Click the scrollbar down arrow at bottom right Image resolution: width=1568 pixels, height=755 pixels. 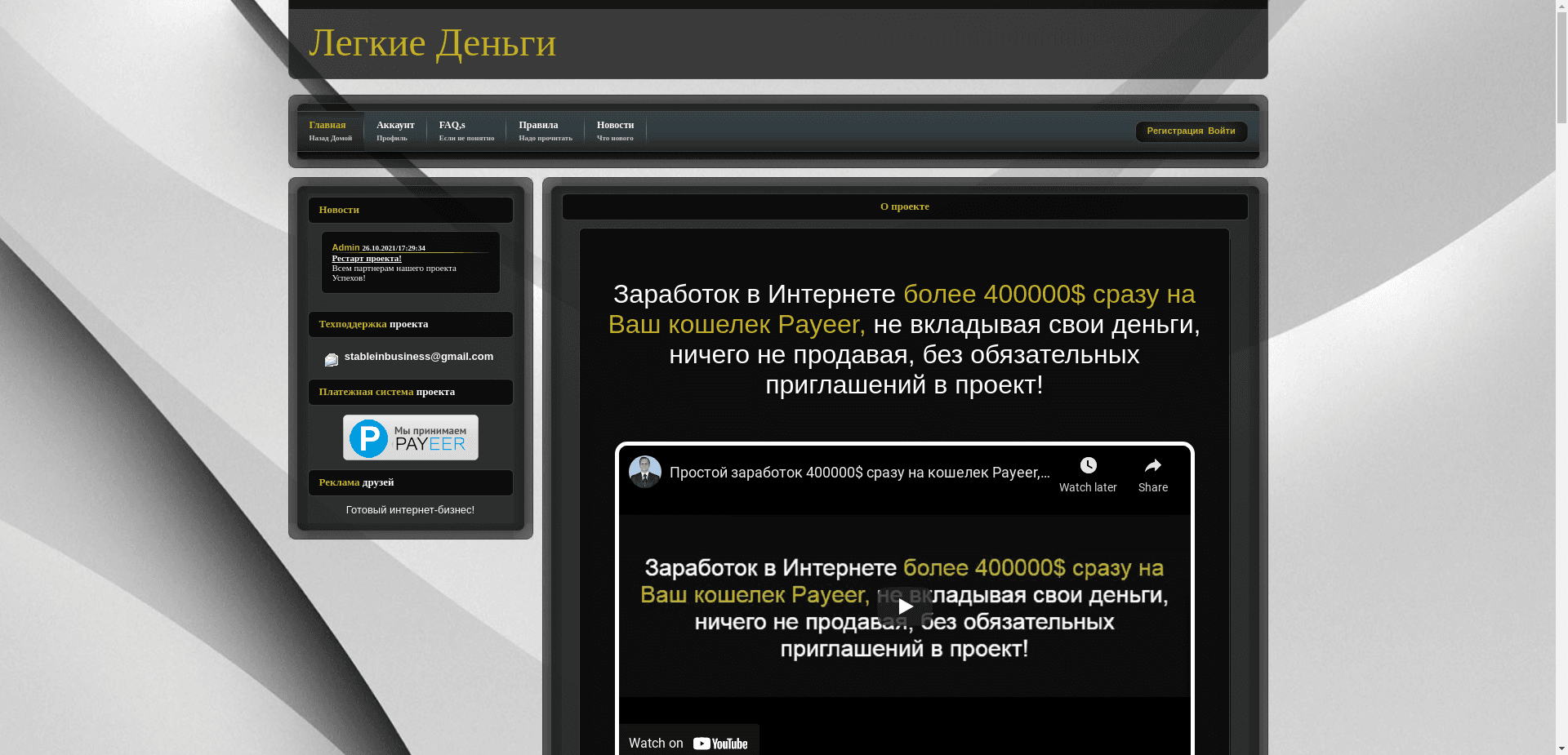(1561, 748)
